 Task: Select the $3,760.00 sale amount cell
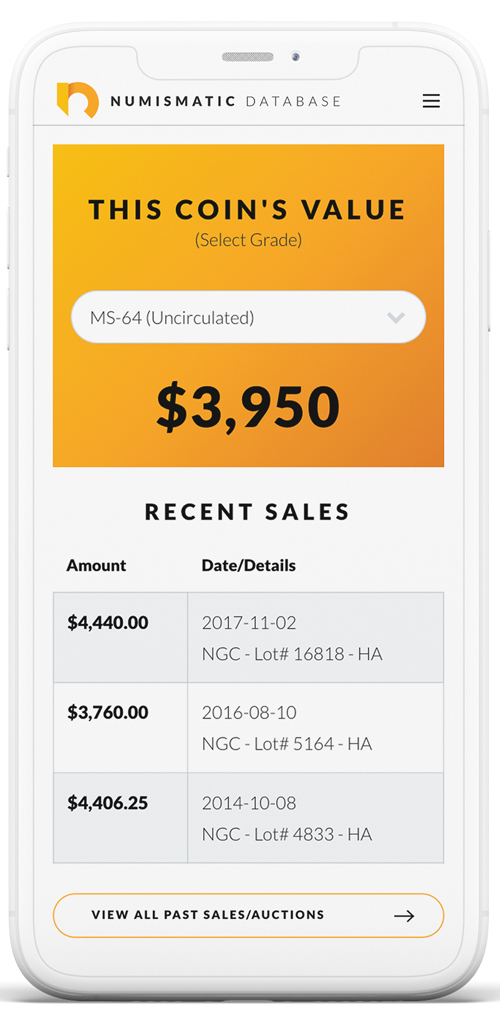tap(121, 728)
